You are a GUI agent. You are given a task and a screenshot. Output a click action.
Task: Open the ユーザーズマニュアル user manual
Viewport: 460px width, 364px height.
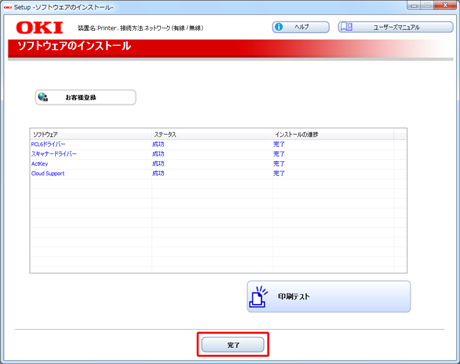(396, 27)
